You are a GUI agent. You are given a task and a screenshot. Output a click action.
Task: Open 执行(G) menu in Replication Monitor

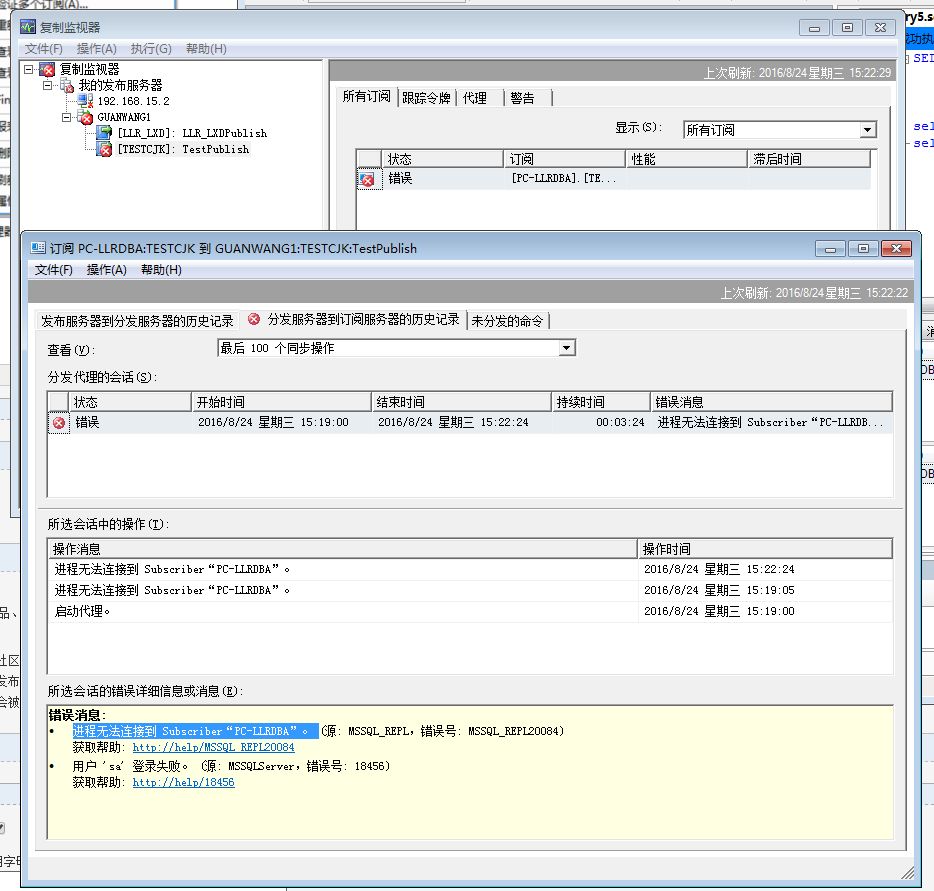pos(151,49)
